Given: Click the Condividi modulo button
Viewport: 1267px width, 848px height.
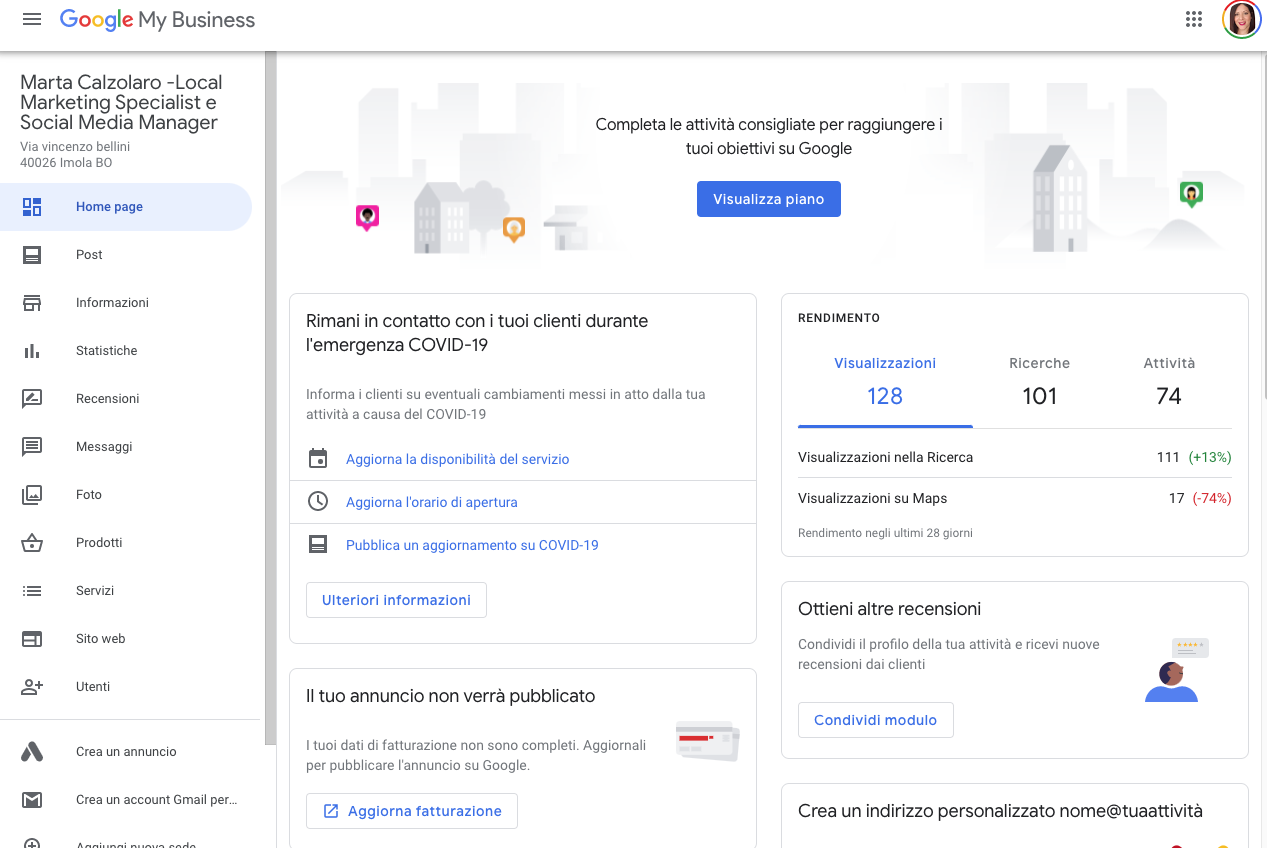Looking at the screenshot, I should (875, 720).
